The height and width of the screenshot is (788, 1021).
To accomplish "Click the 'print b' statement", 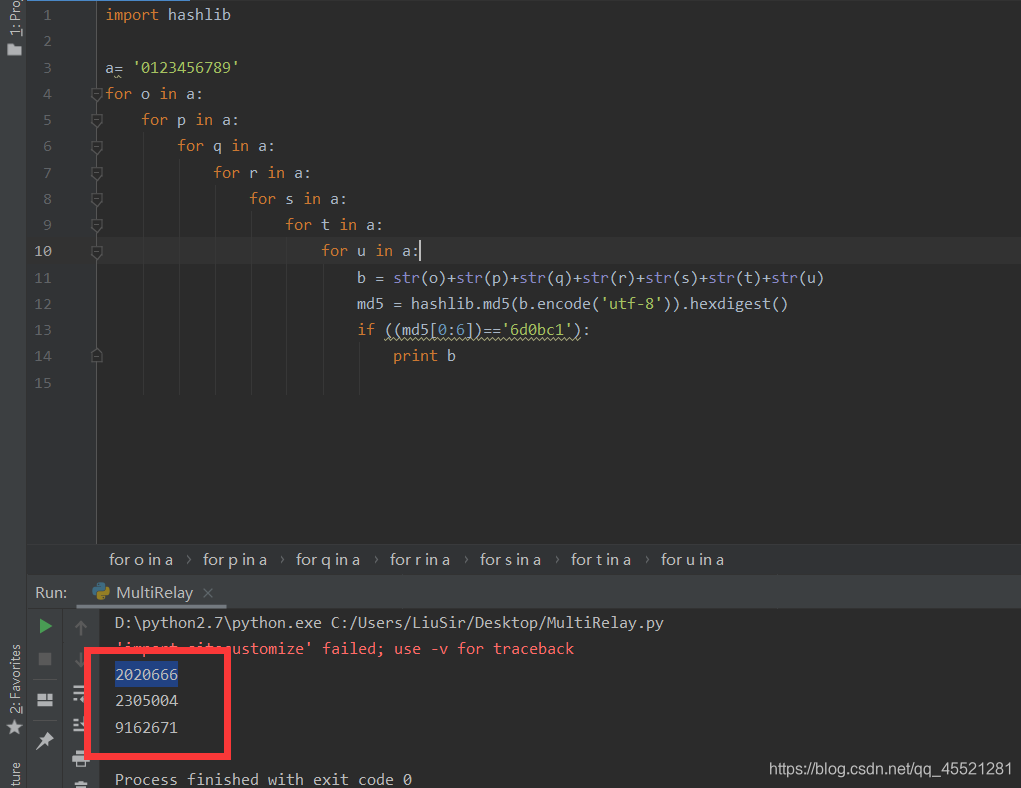I will pos(424,356).
